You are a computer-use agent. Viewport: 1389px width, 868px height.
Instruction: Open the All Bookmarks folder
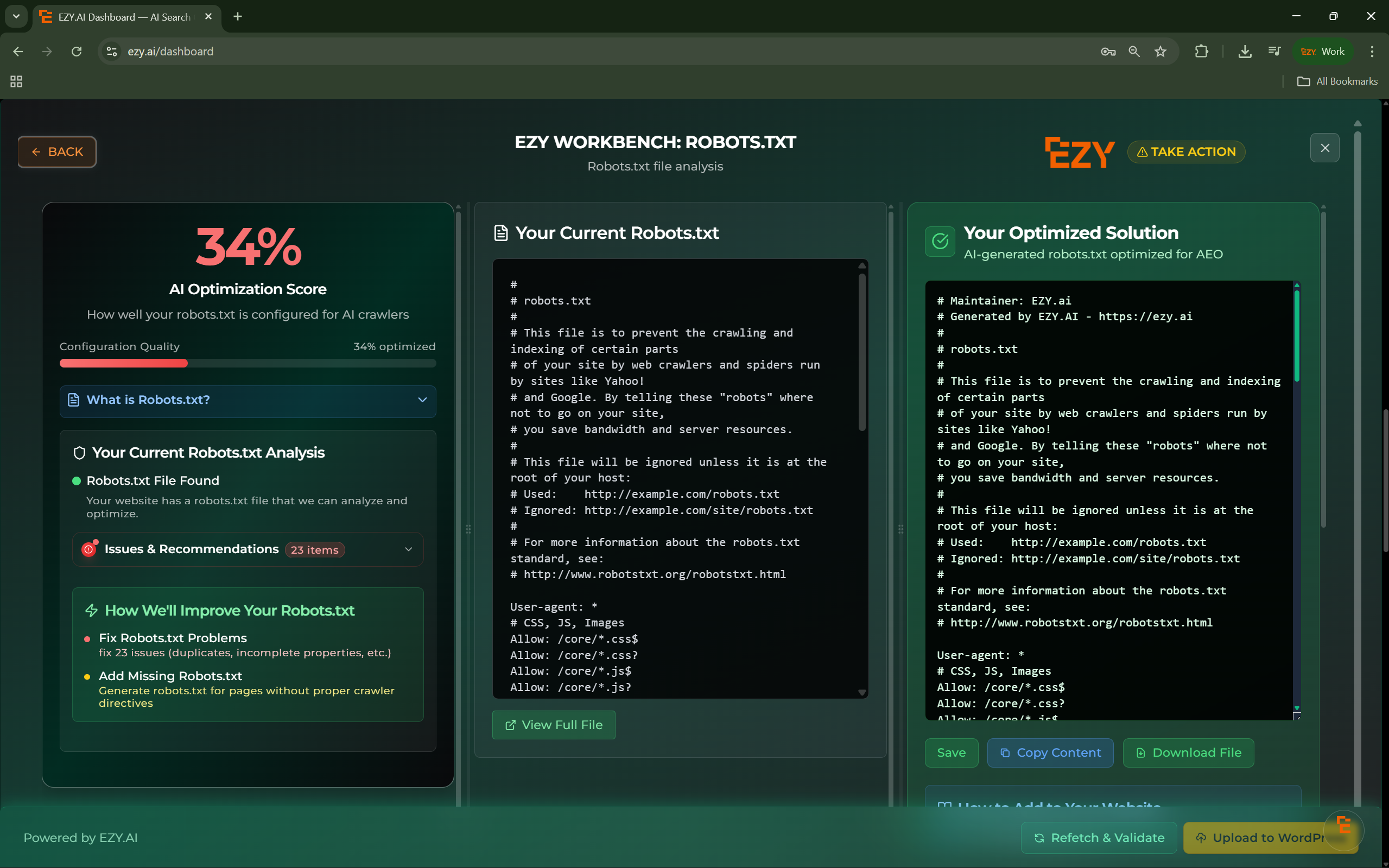[1337, 81]
